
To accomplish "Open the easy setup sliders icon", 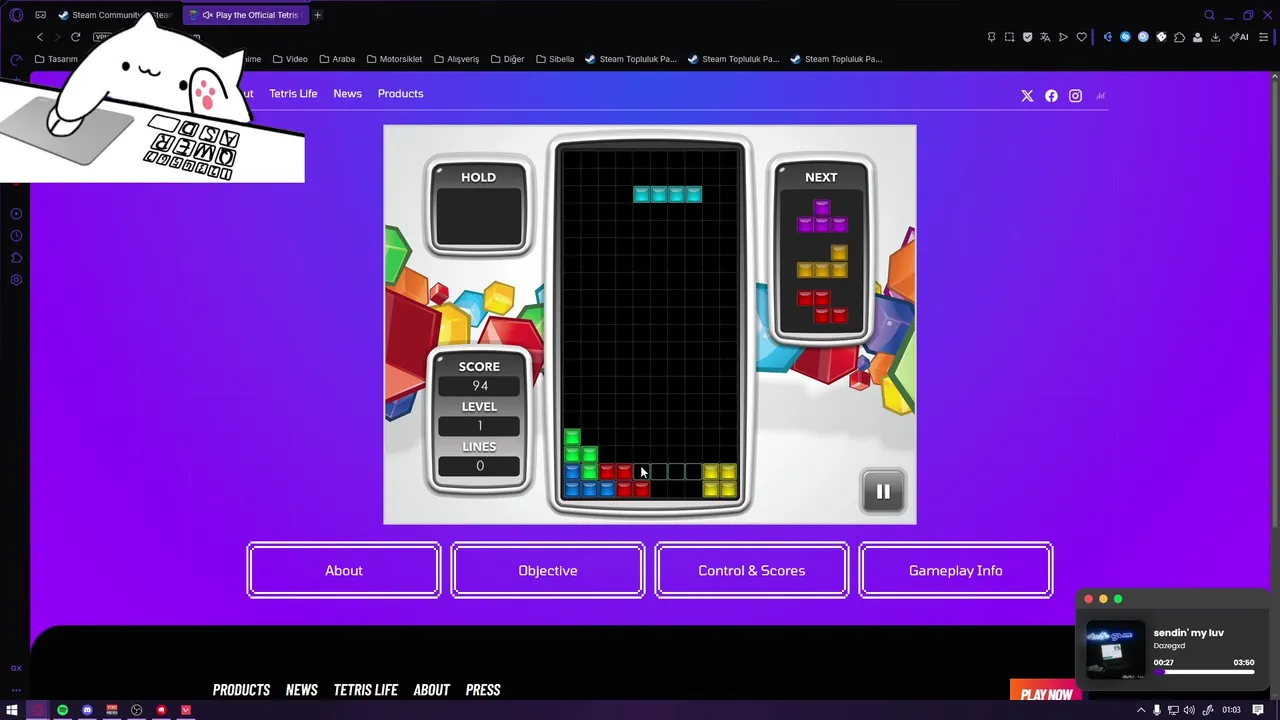I will tap(1265, 37).
